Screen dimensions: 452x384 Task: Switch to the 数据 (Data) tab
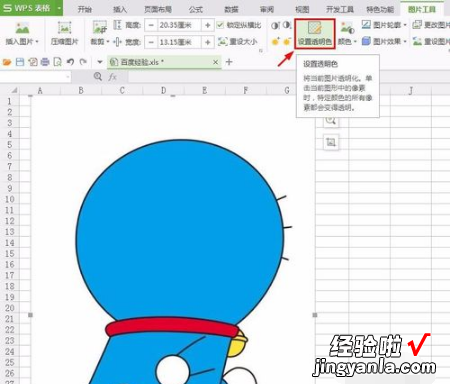tap(231, 9)
